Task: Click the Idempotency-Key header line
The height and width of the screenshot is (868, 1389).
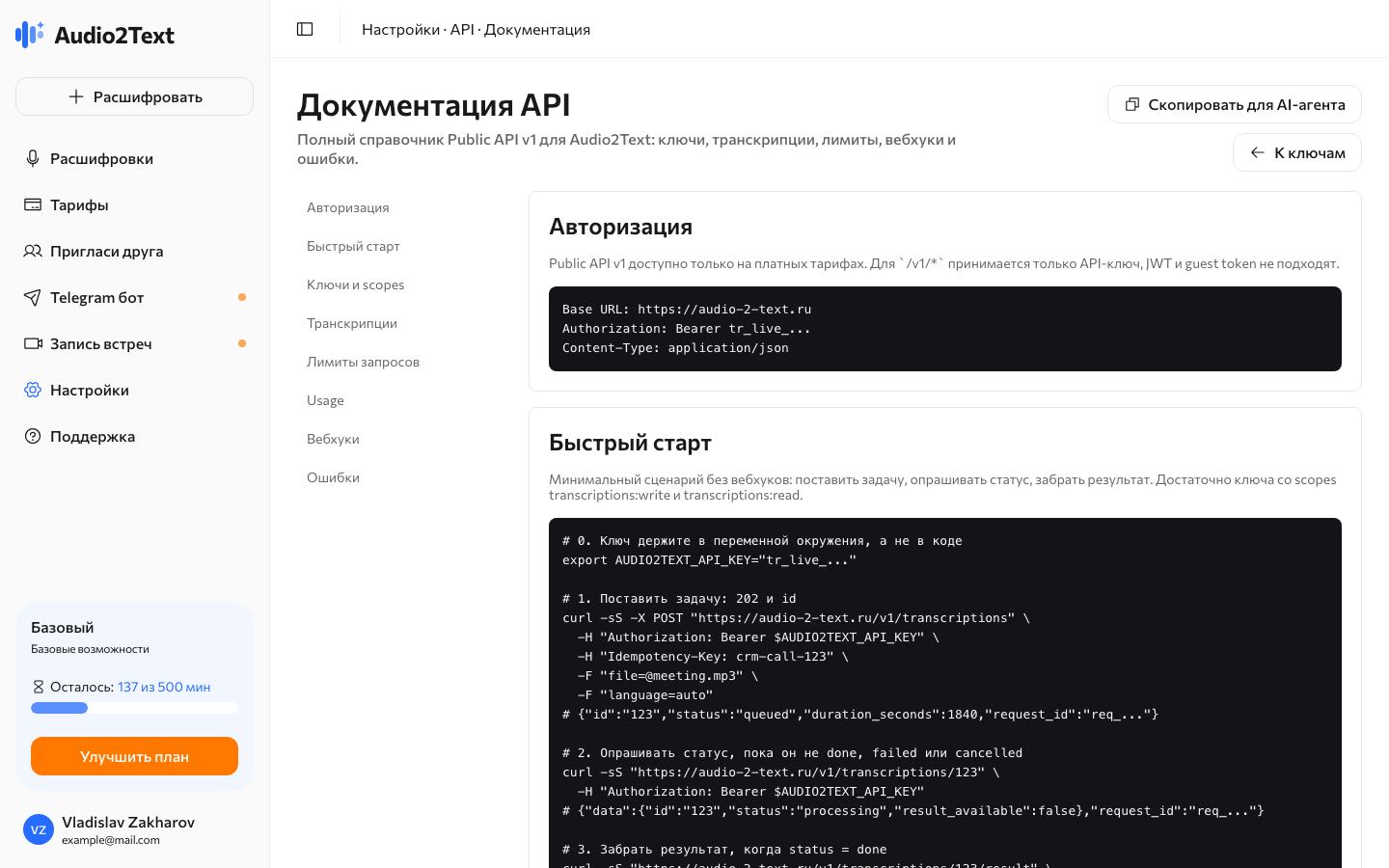Action: point(713,657)
